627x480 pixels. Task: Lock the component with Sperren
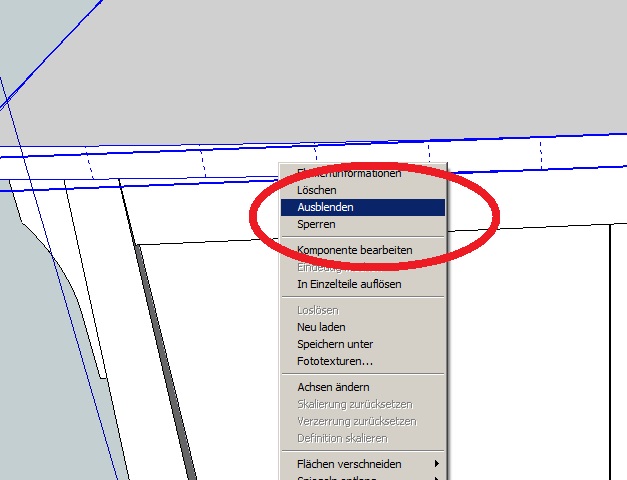click(363, 224)
